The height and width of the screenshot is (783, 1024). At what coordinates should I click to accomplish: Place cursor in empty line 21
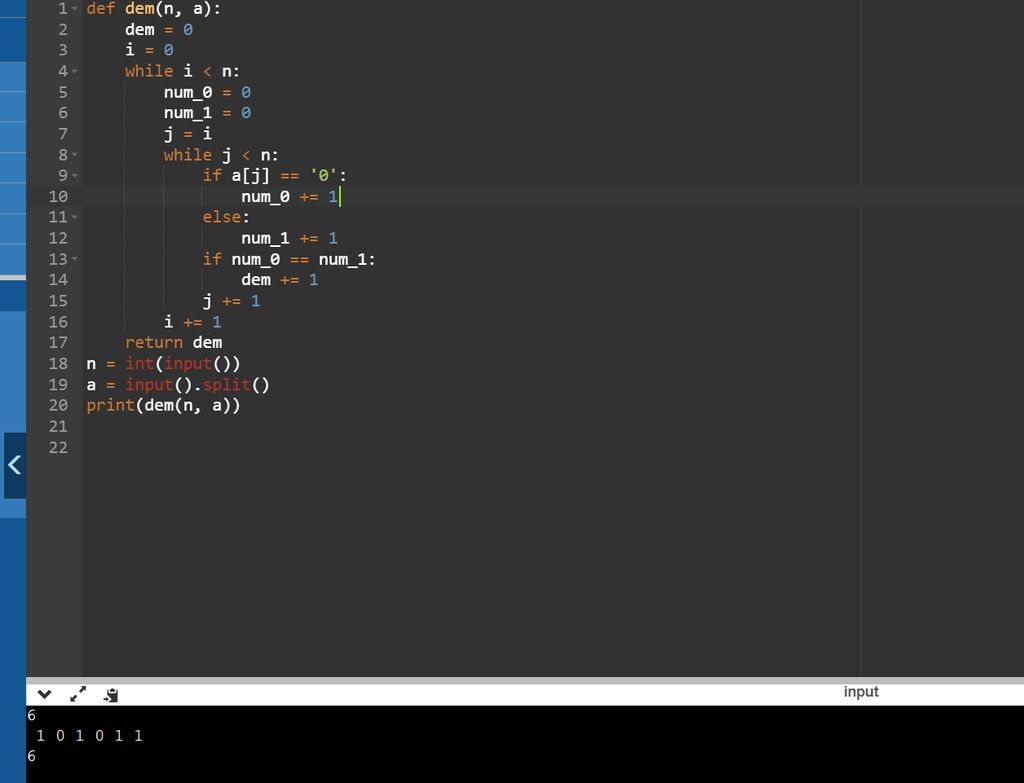tap(300, 426)
